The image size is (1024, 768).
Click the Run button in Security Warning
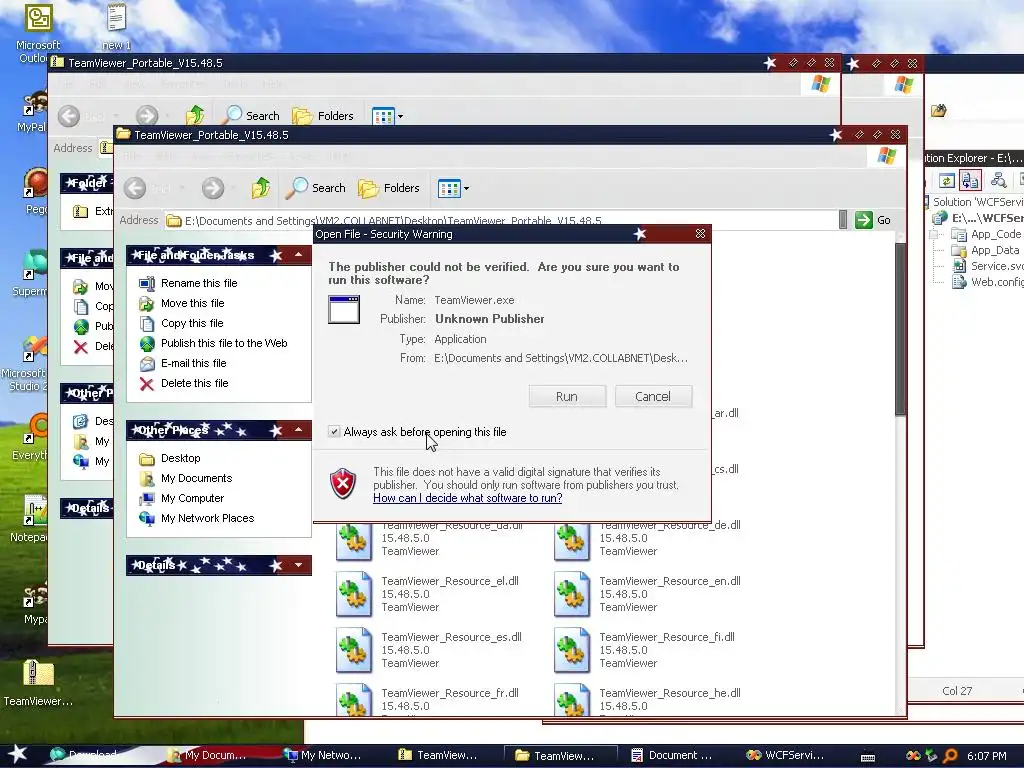[567, 396]
